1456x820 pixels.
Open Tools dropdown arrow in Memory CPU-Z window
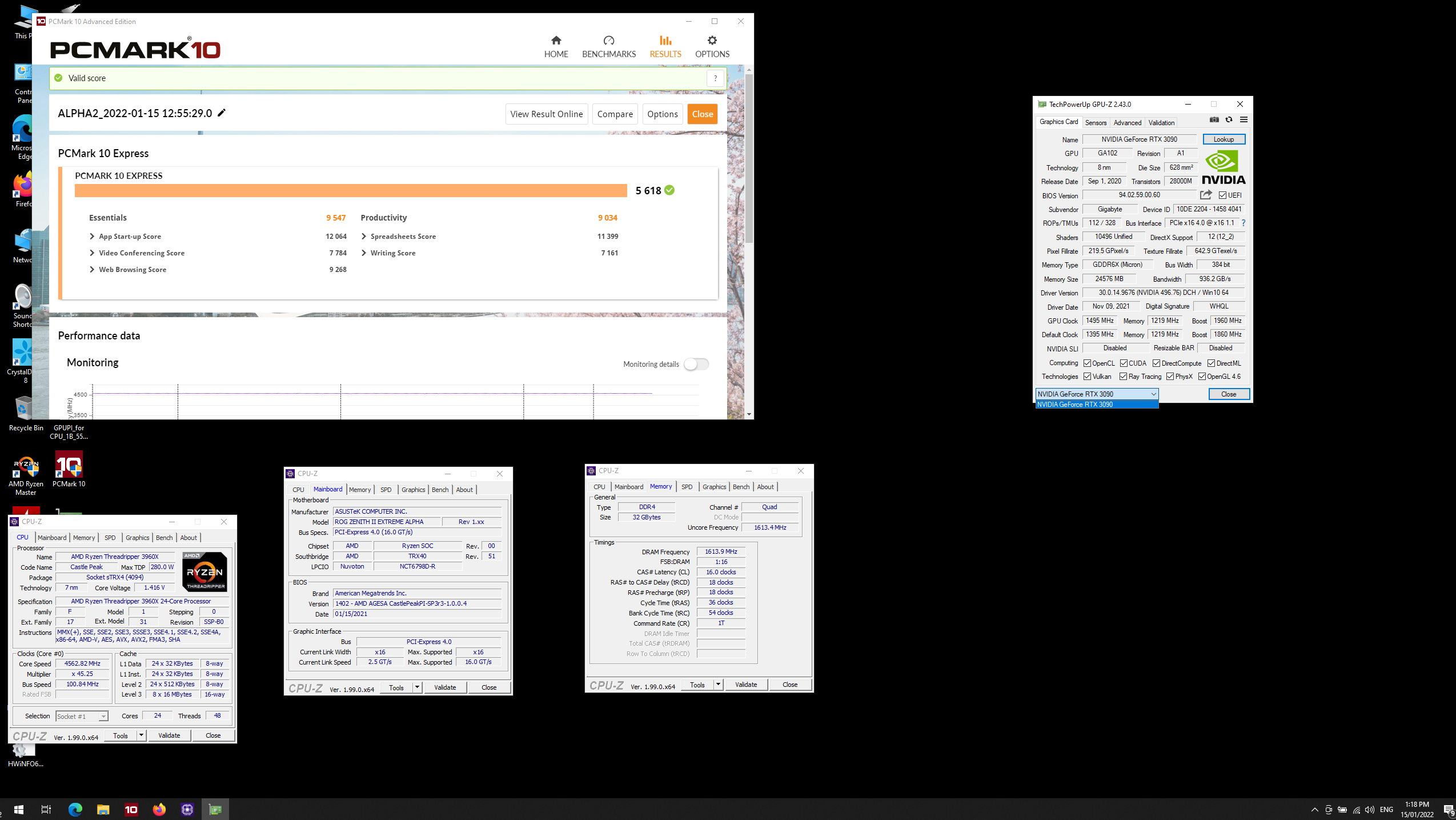(x=719, y=685)
